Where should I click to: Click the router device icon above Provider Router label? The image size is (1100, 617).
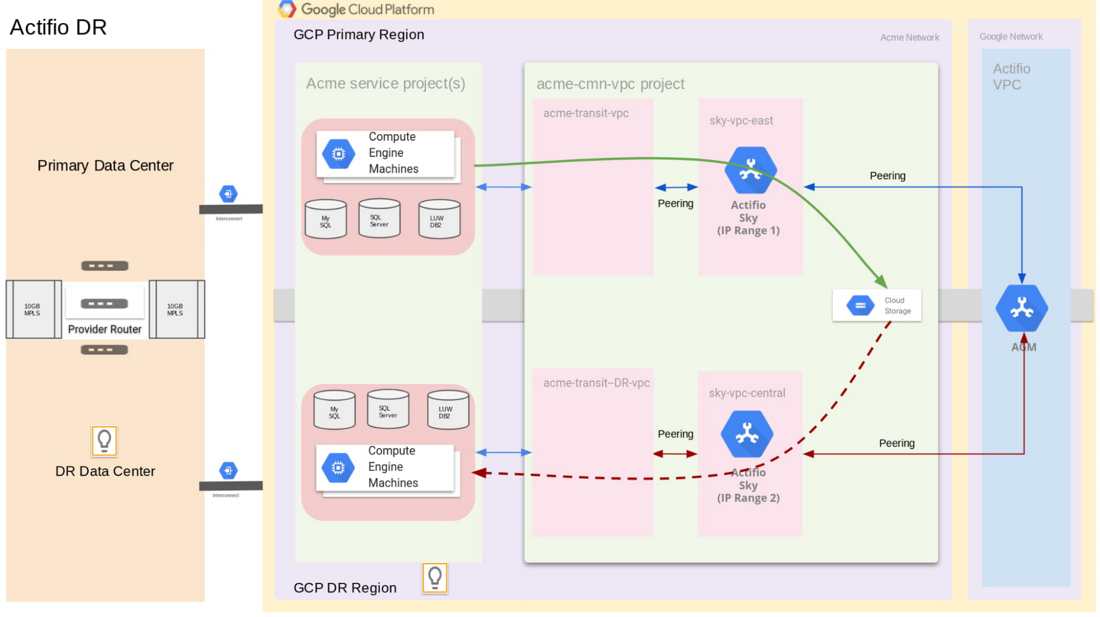coord(105,304)
